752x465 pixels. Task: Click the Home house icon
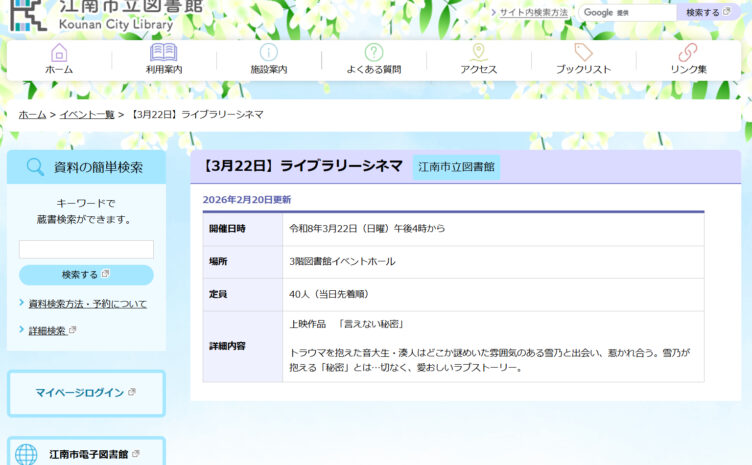click(x=59, y=52)
